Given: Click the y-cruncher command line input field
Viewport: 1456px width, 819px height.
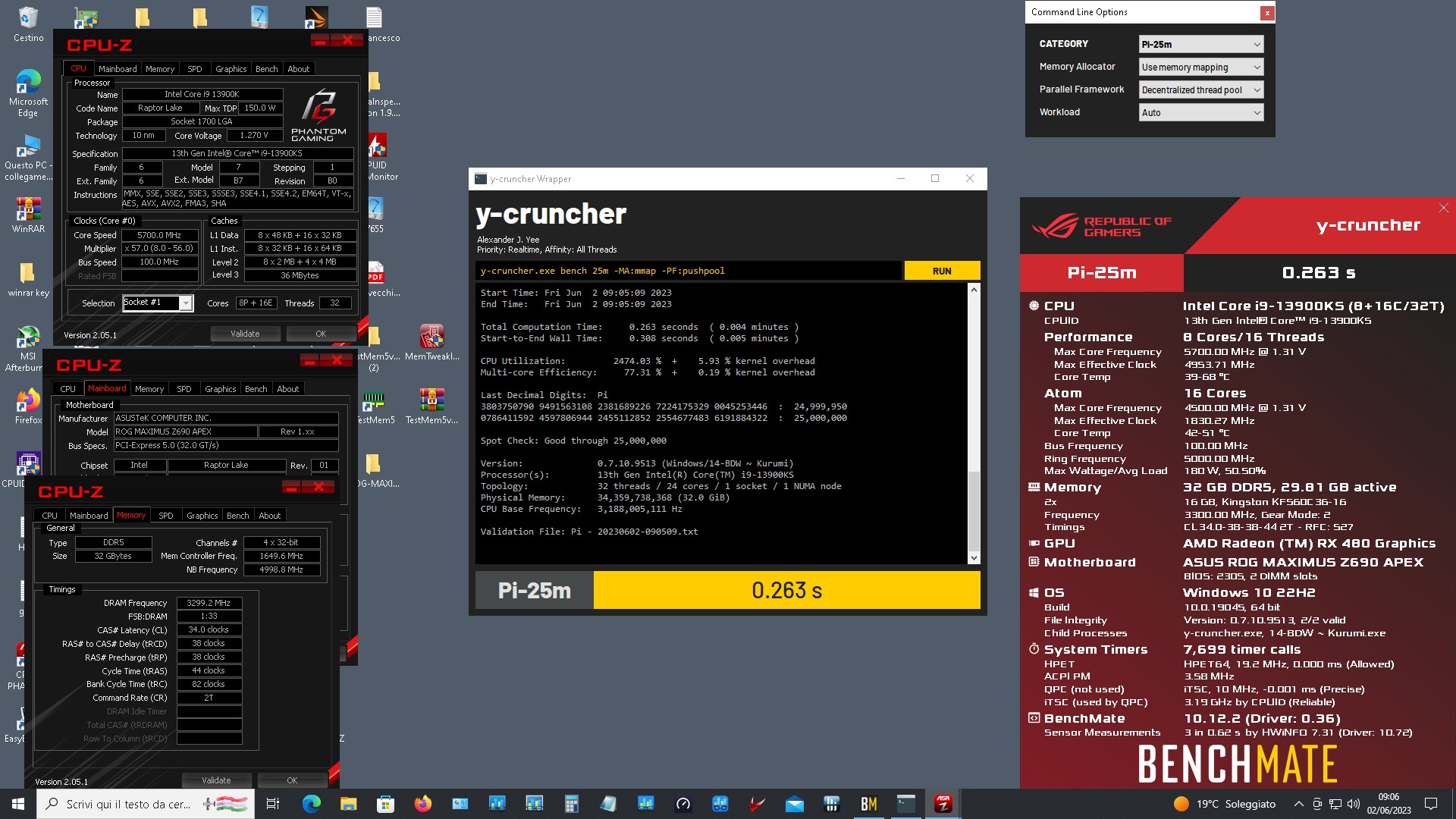Looking at the screenshot, I should pyautogui.click(x=689, y=271).
